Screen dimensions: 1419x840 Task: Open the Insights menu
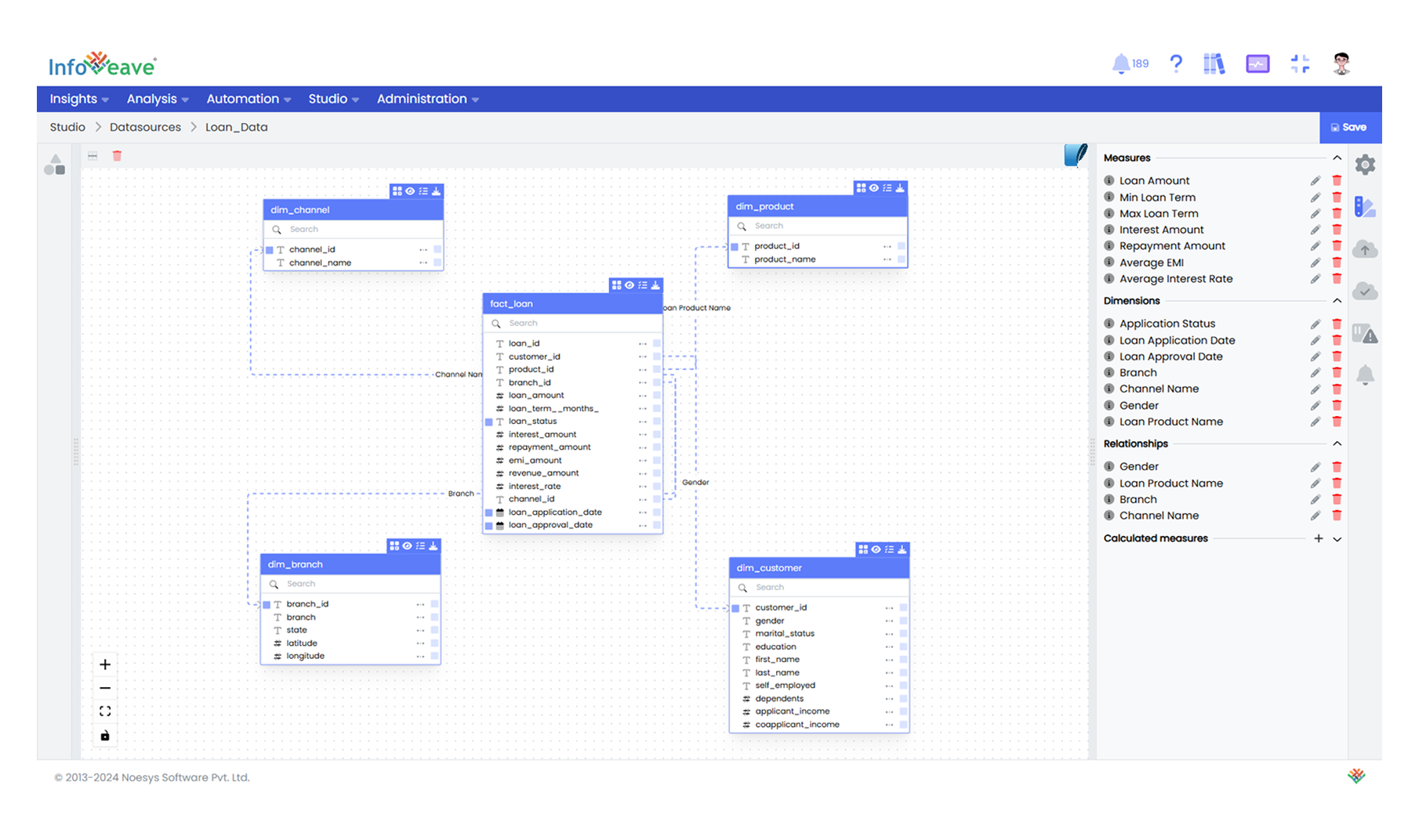click(78, 99)
